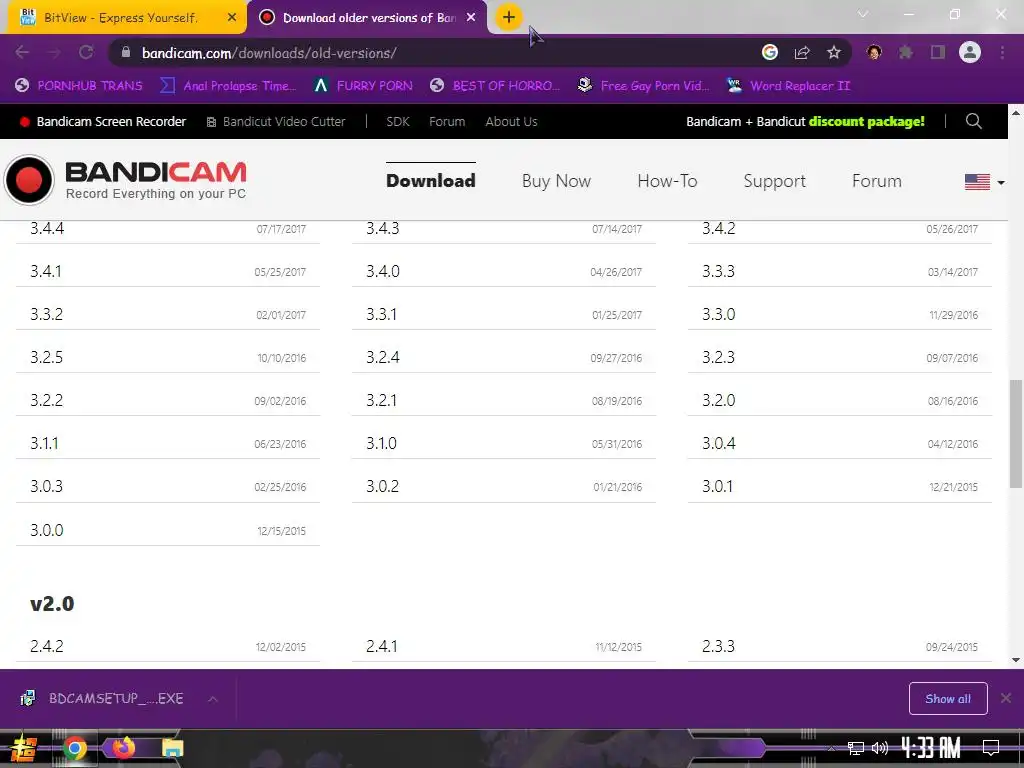Image resolution: width=1024 pixels, height=768 pixels.
Task: Click the scrollbar down arrow
Action: pos(1016,660)
